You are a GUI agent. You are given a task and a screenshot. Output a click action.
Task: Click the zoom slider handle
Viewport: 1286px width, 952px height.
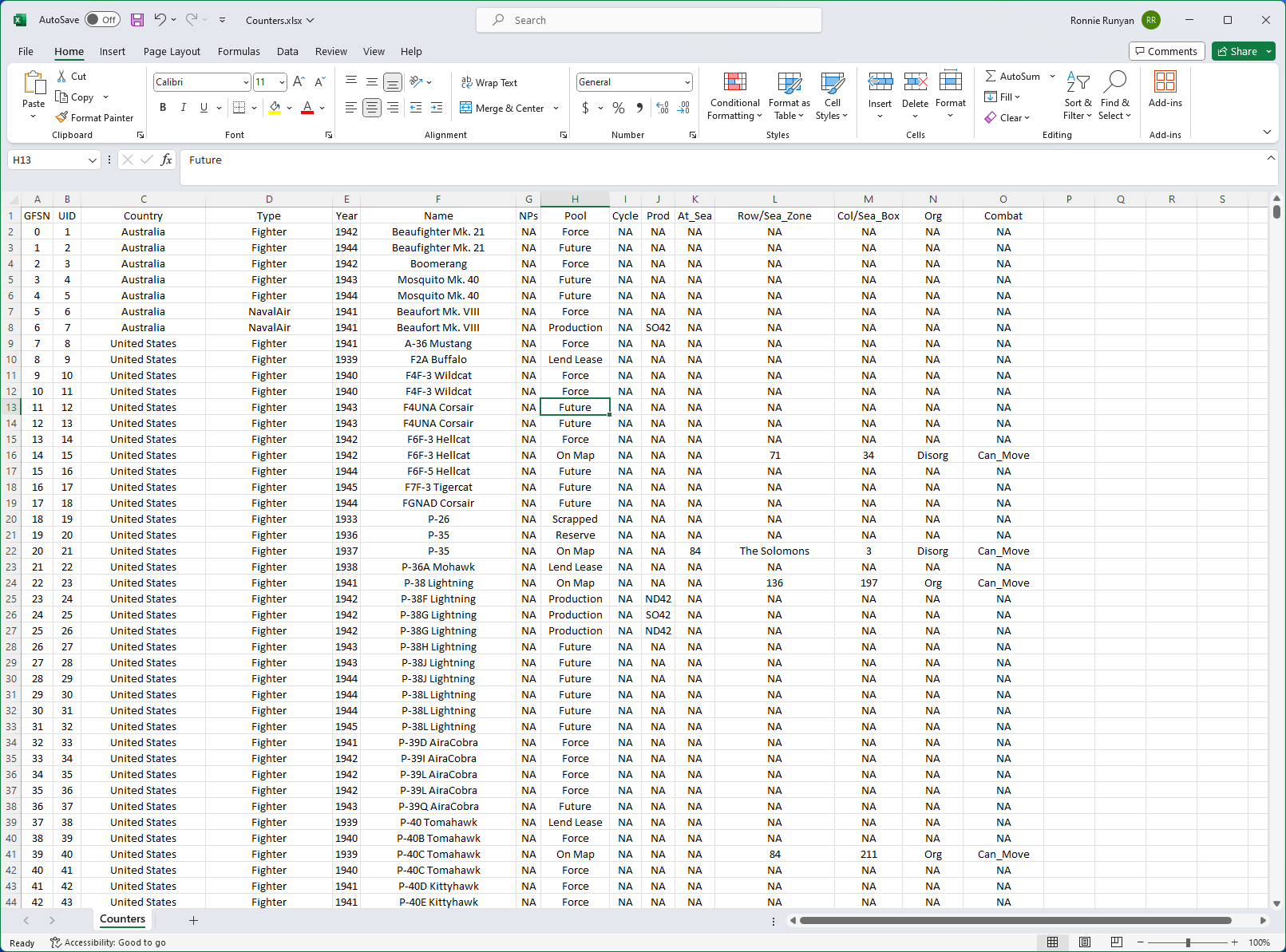[1188, 942]
